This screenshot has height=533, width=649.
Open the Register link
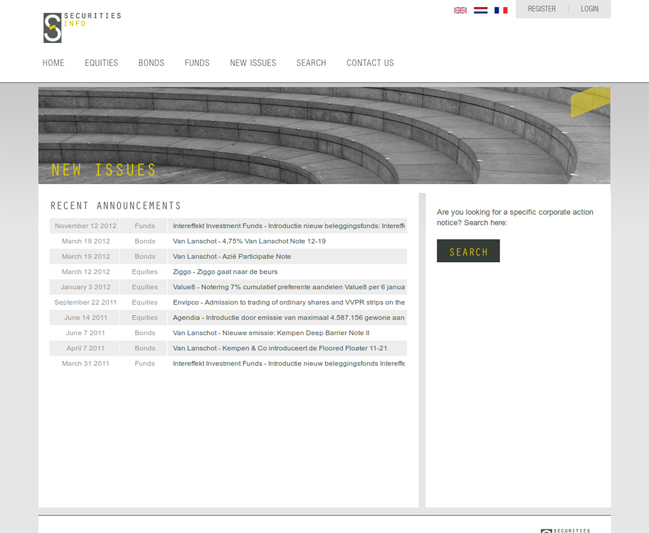pyautogui.click(x=541, y=9)
